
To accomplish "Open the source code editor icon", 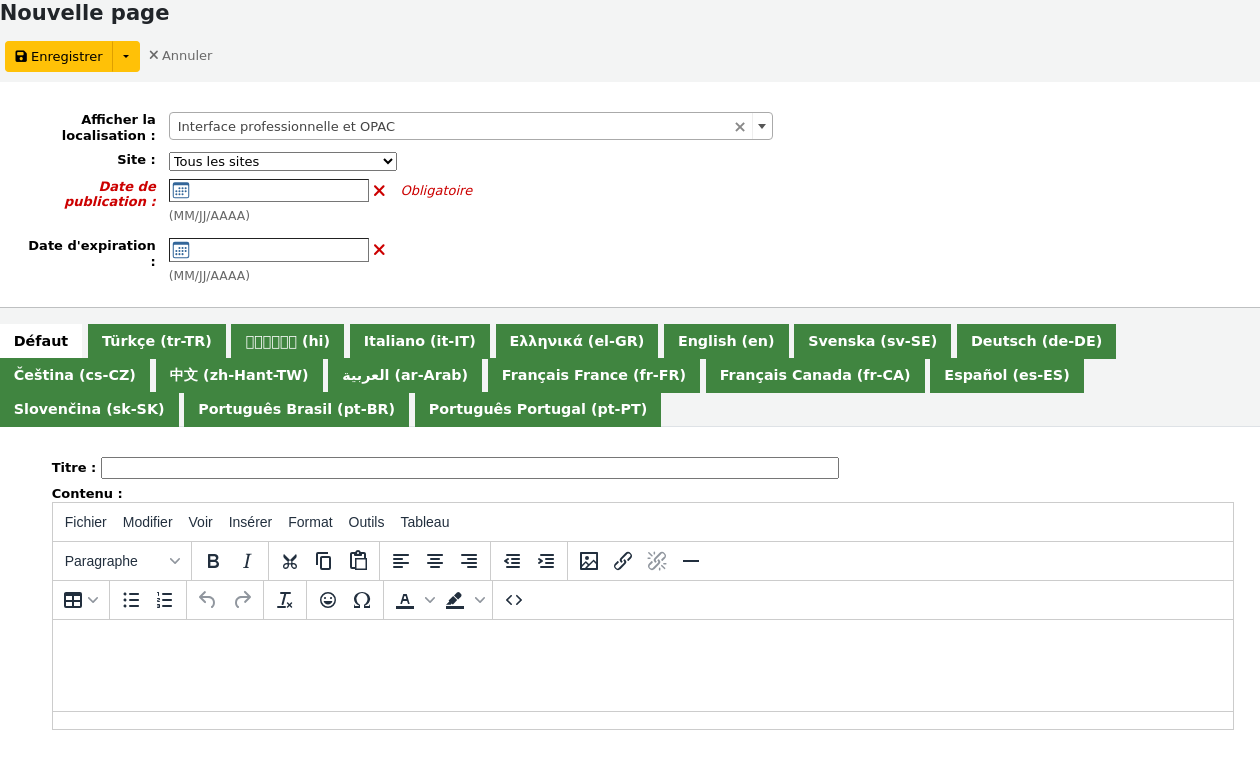I will [x=514, y=600].
